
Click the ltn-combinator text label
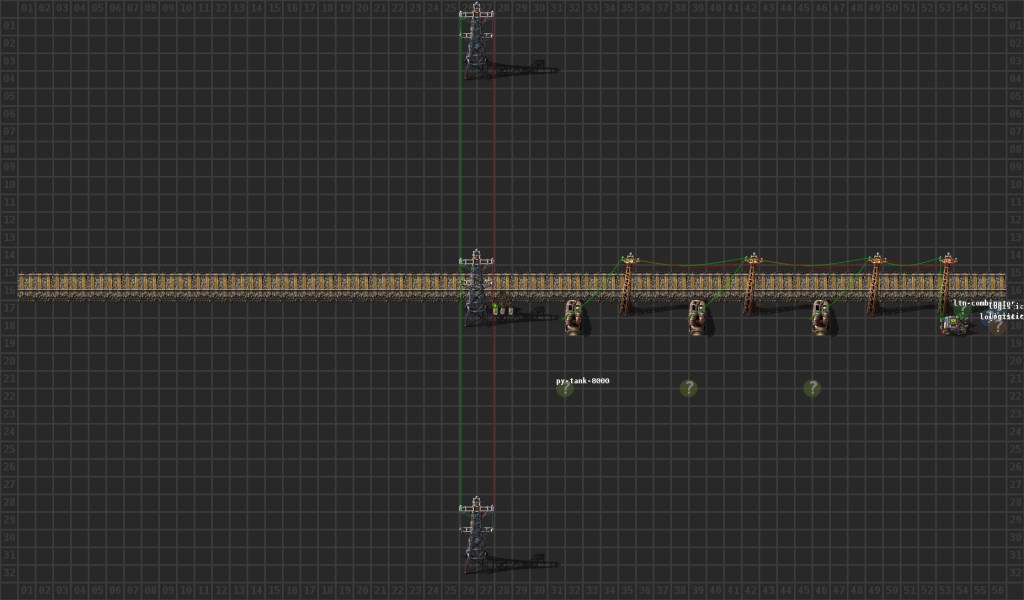click(970, 303)
